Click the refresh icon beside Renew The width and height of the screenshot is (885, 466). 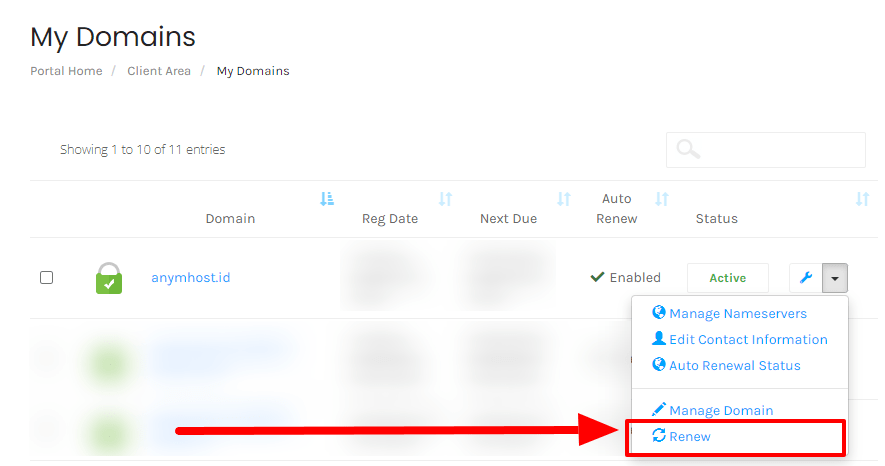[659, 435]
